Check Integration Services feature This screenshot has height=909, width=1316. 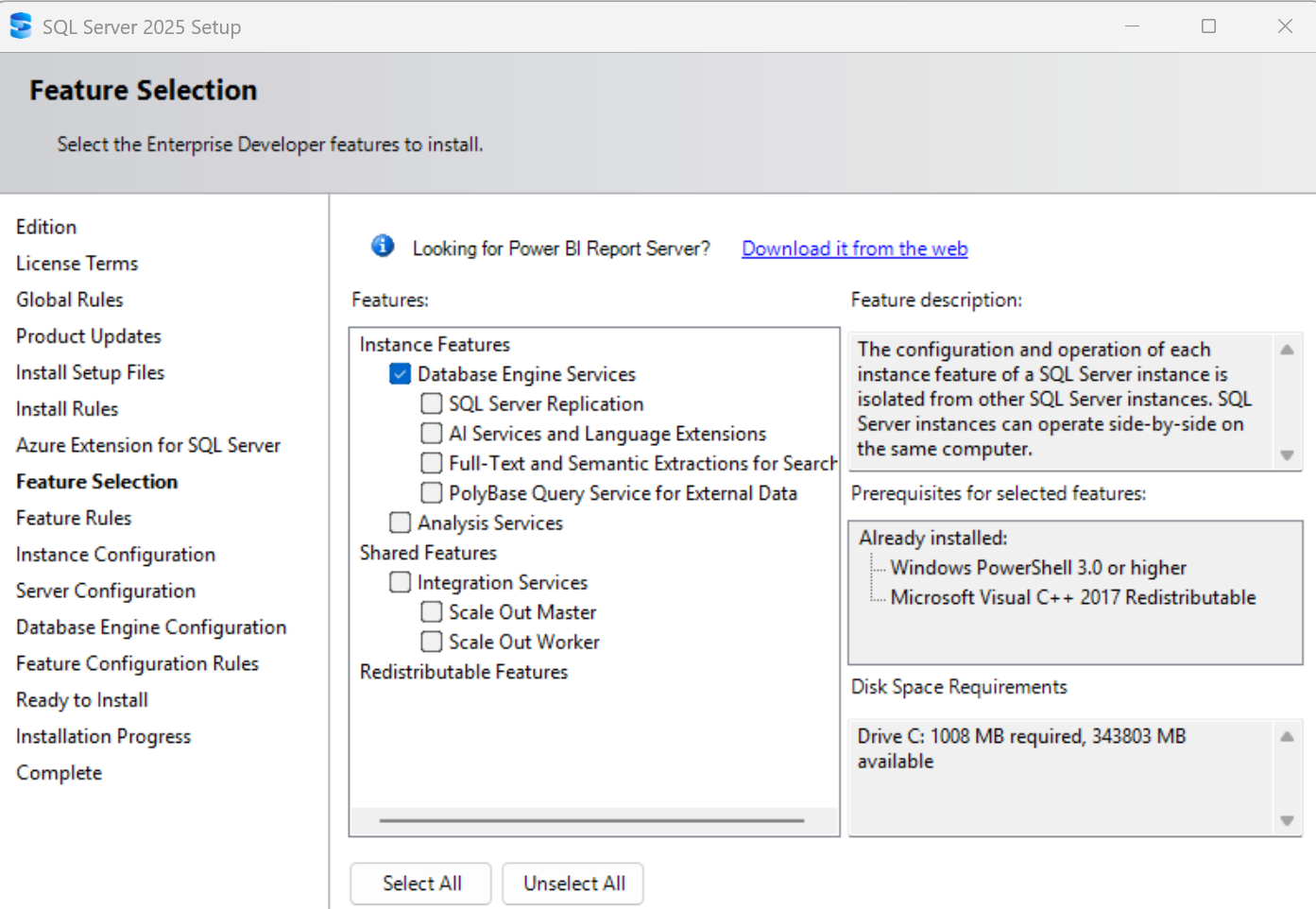click(x=401, y=582)
